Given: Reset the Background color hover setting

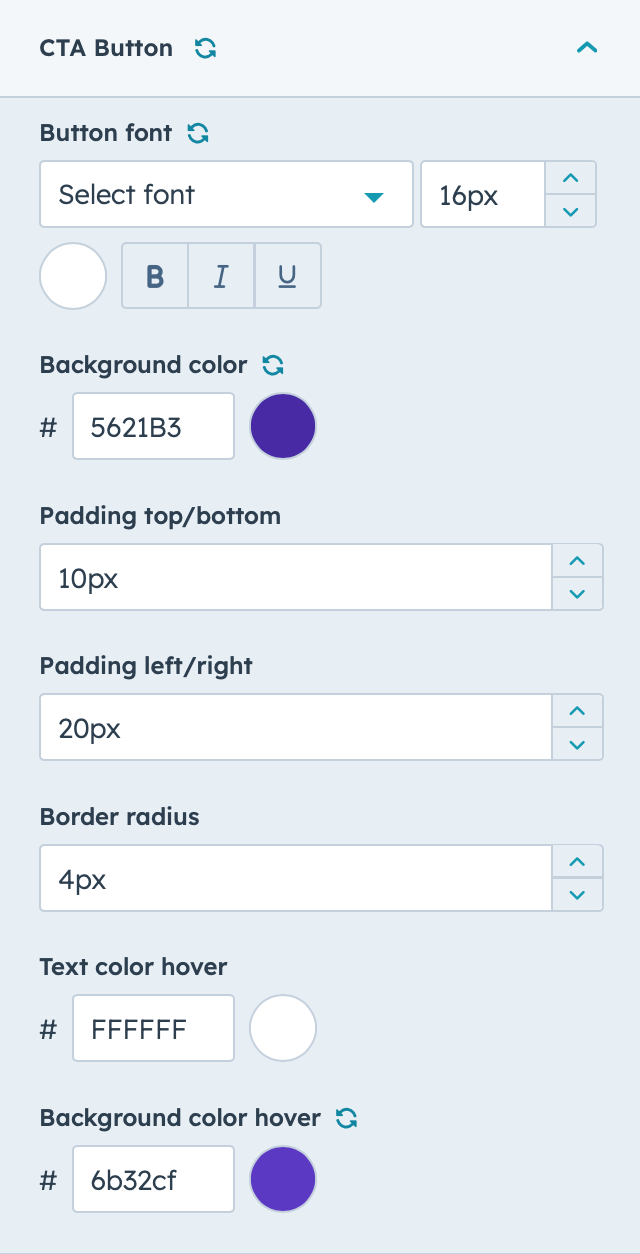Looking at the screenshot, I should 347,1118.
